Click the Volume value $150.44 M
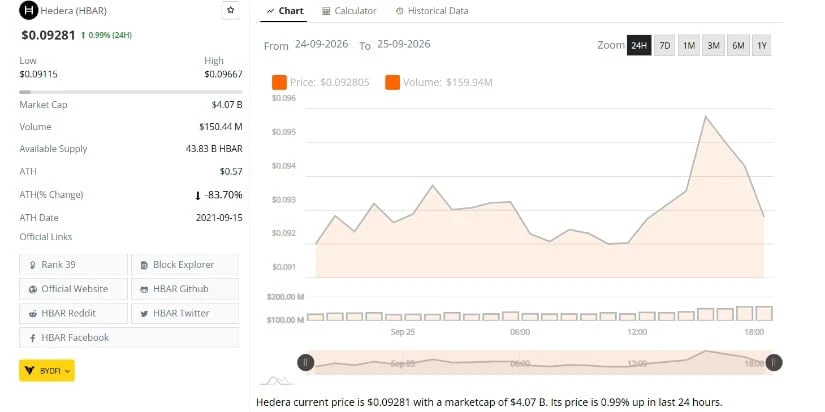The image size is (825, 412). click(x=221, y=127)
